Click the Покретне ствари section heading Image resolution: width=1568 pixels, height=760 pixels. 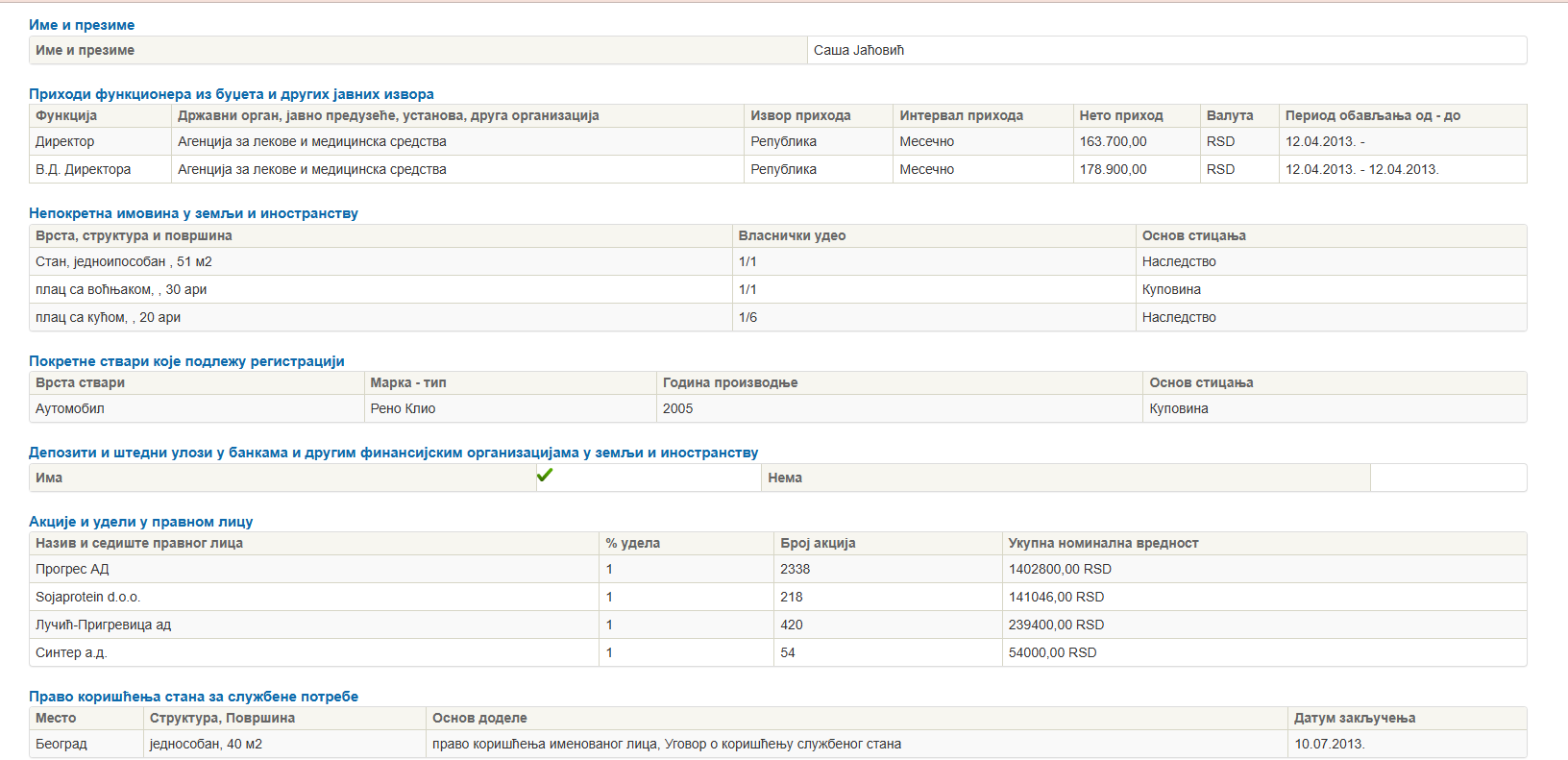coord(186,361)
